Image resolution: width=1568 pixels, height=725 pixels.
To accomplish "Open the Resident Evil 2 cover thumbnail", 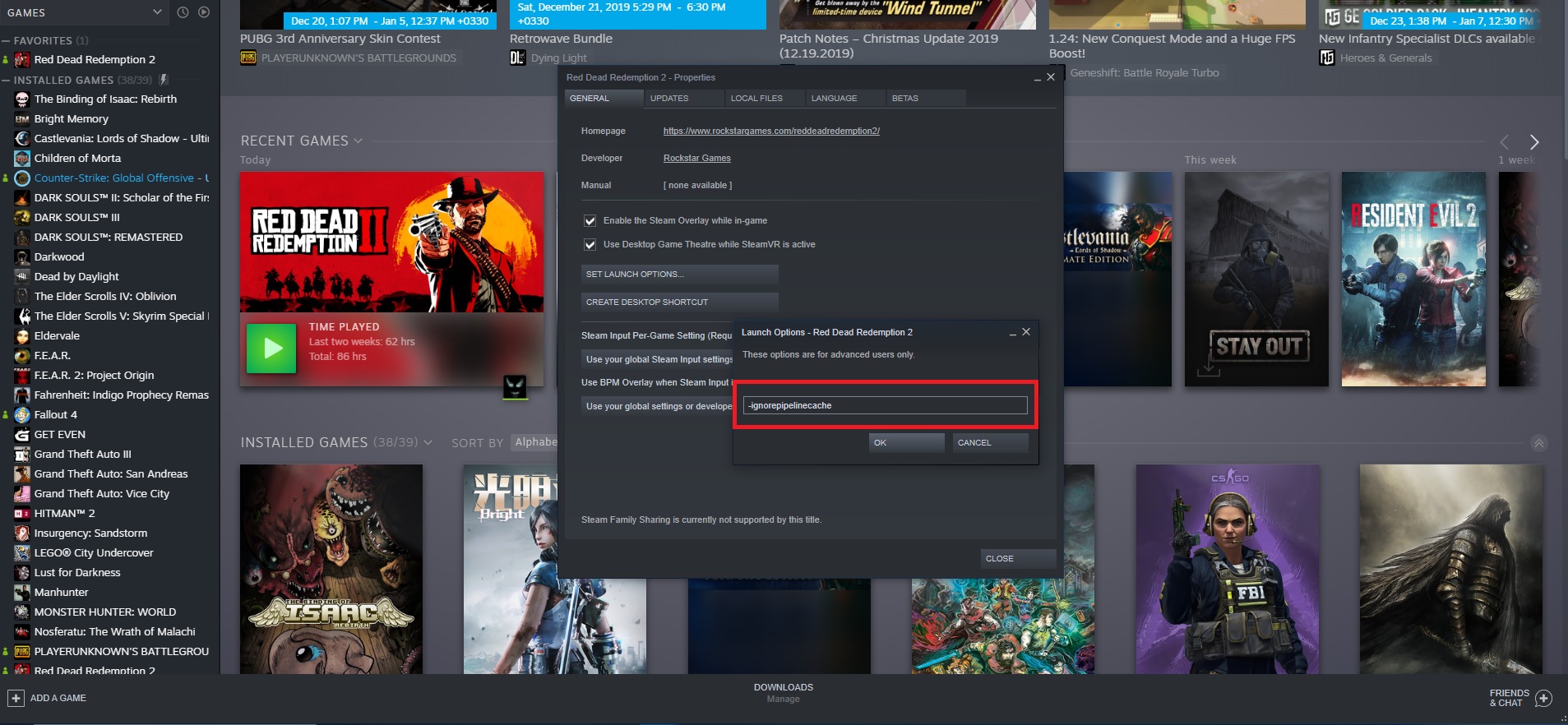I will point(1413,279).
